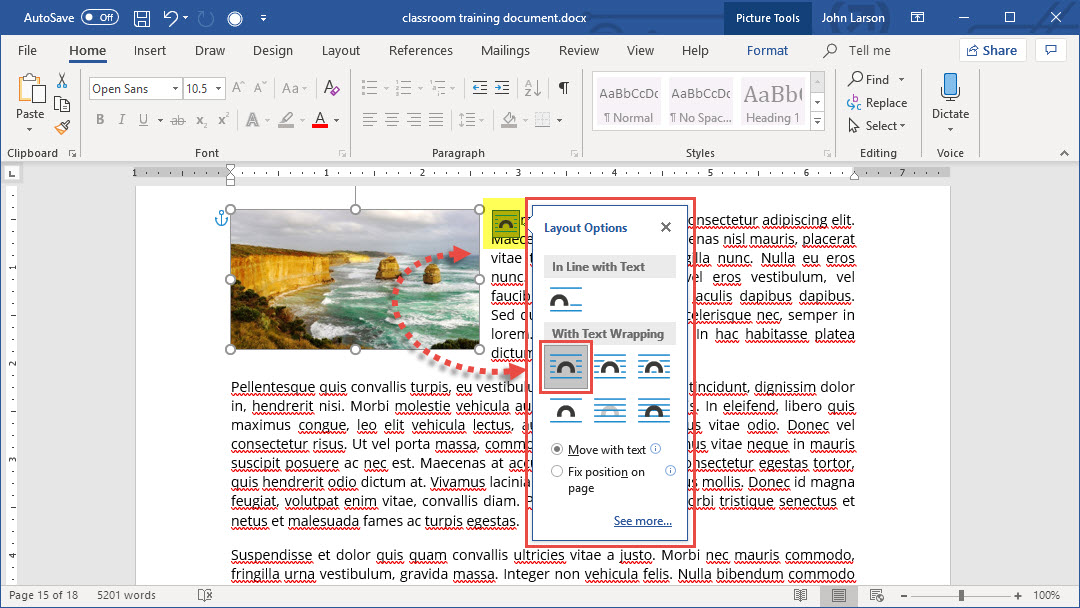Select Fix position on page option

click(x=558, y=471)
